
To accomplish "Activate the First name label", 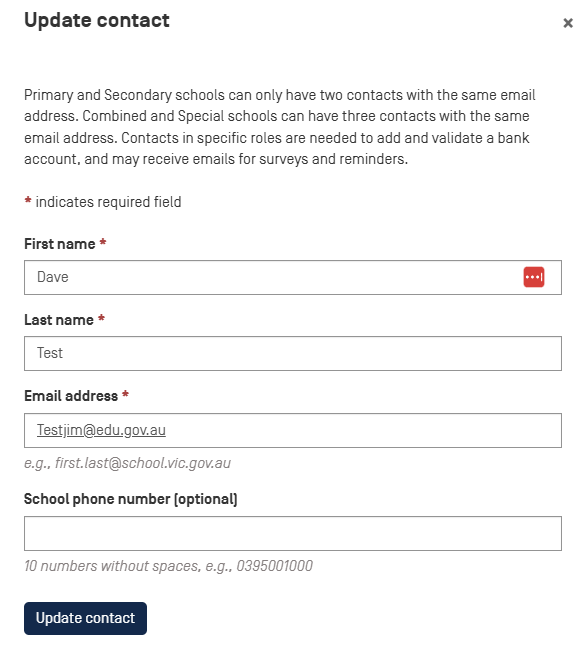I will coord(59,244).
